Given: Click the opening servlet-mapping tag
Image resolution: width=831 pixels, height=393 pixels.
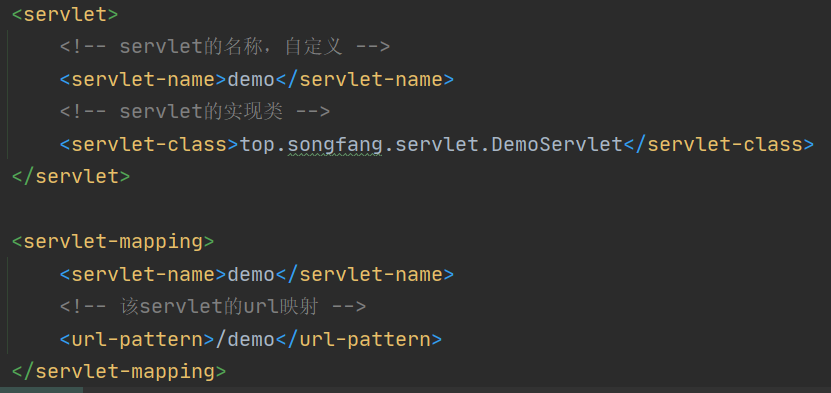Looking at the screenshot, I should coord(112,242).
